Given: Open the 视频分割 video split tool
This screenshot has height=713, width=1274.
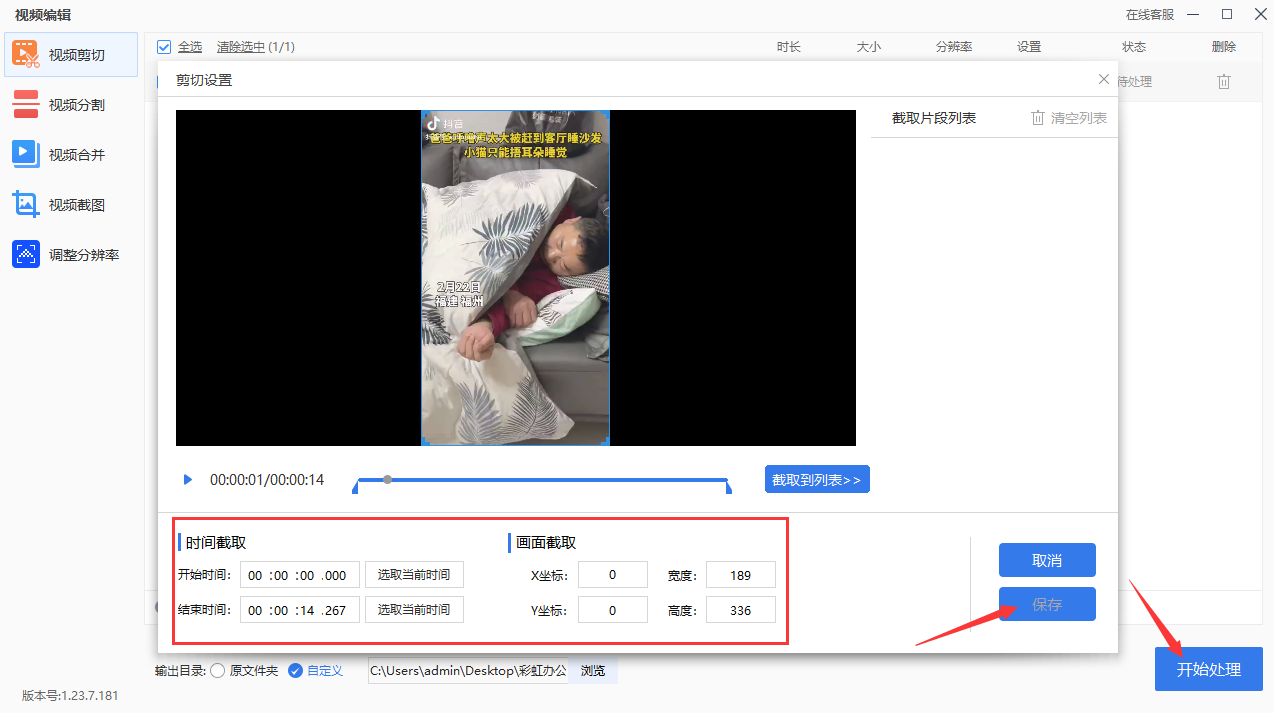Looking at the screenshot, I should coord(71,105).
